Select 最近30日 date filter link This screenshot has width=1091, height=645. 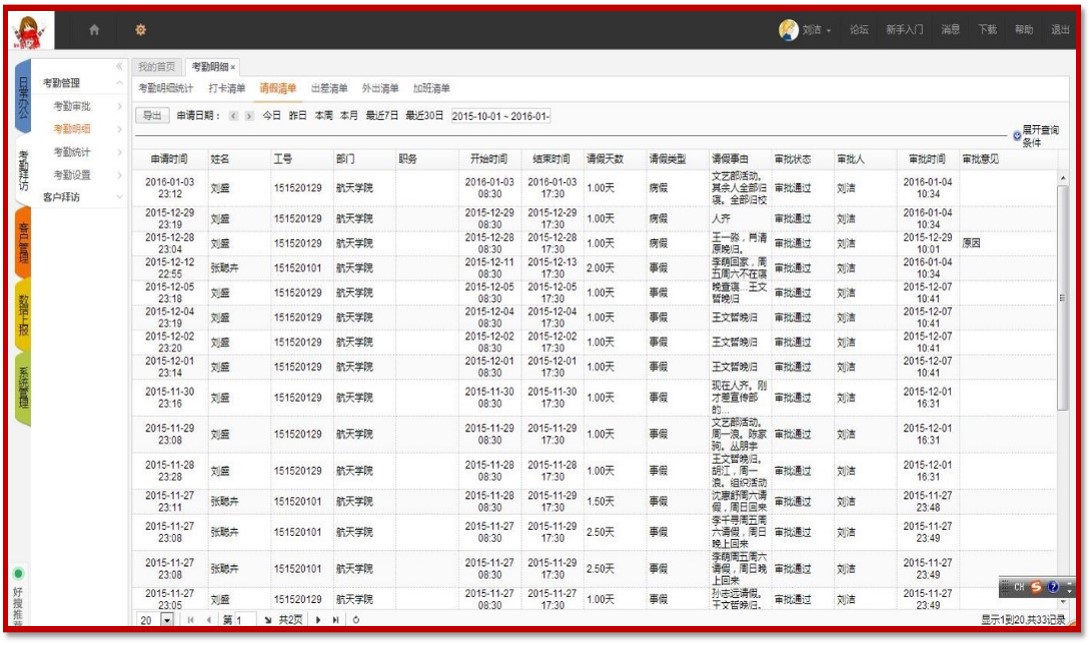click(x=424, y=116)
